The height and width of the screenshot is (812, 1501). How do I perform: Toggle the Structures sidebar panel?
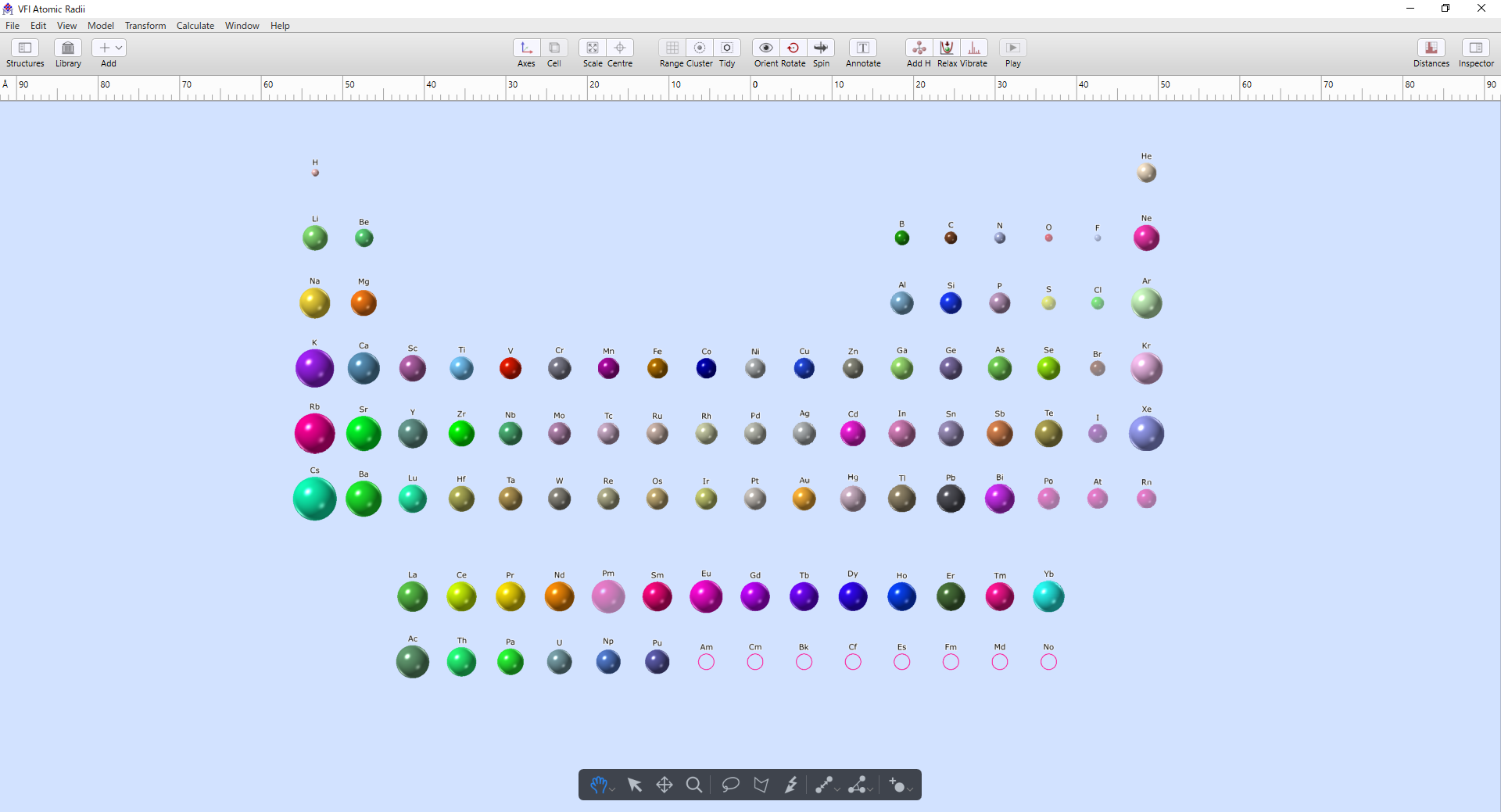click(25, 48)
